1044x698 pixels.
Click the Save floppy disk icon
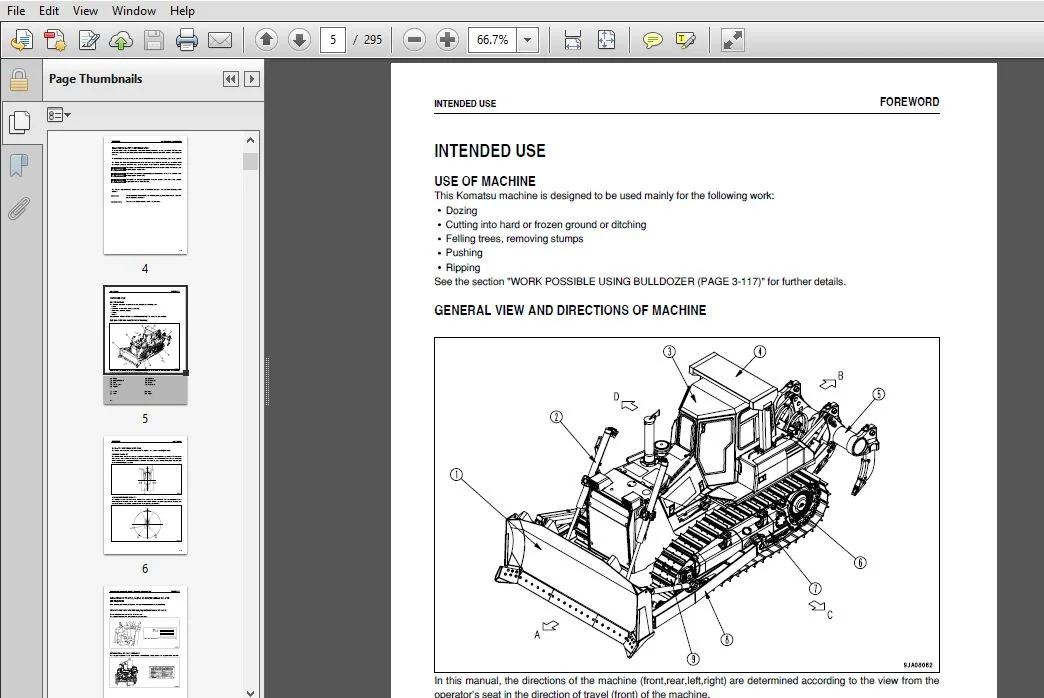point(154,40)
